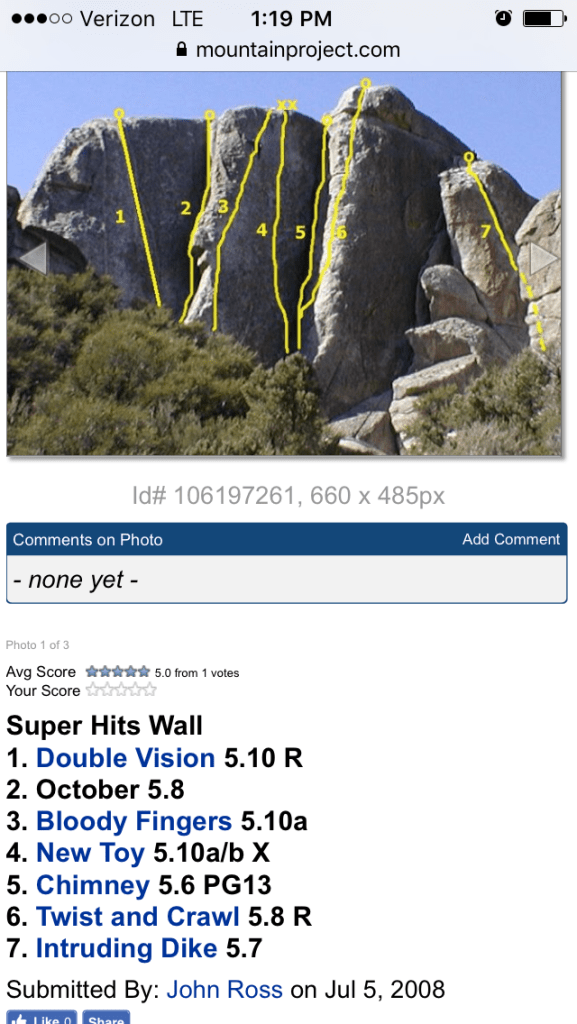
Task: View John Ross's profile
Action: tap(225, 989)
